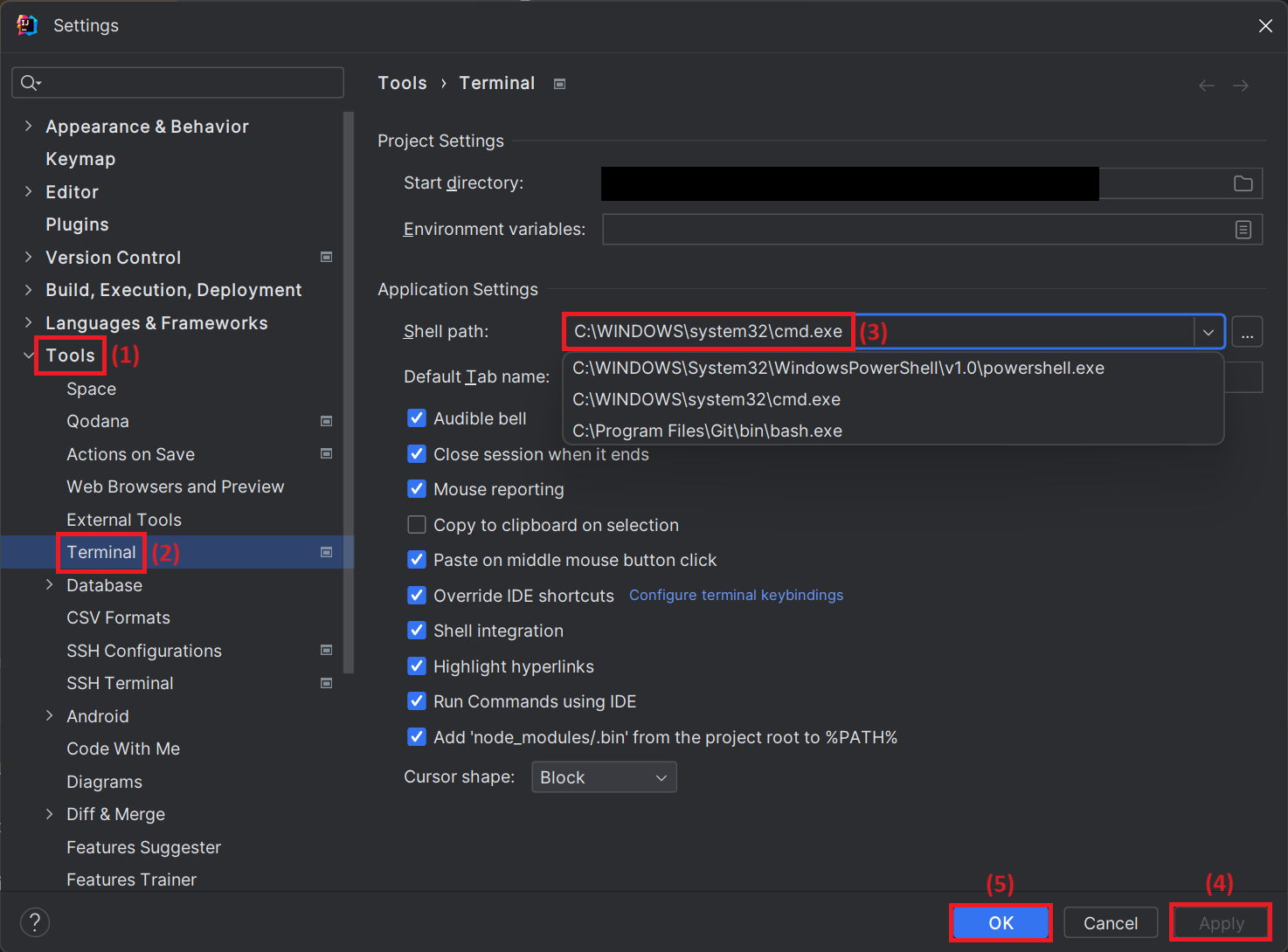Screen dimensions: 1288x952
Task: Click the Apply button
Action: (1221, 923)
